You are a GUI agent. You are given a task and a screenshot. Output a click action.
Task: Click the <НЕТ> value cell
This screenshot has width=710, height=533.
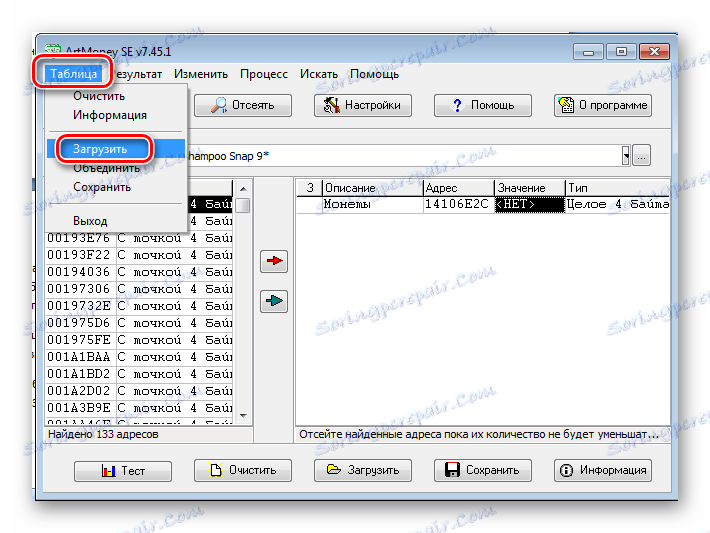pos(530,204)
